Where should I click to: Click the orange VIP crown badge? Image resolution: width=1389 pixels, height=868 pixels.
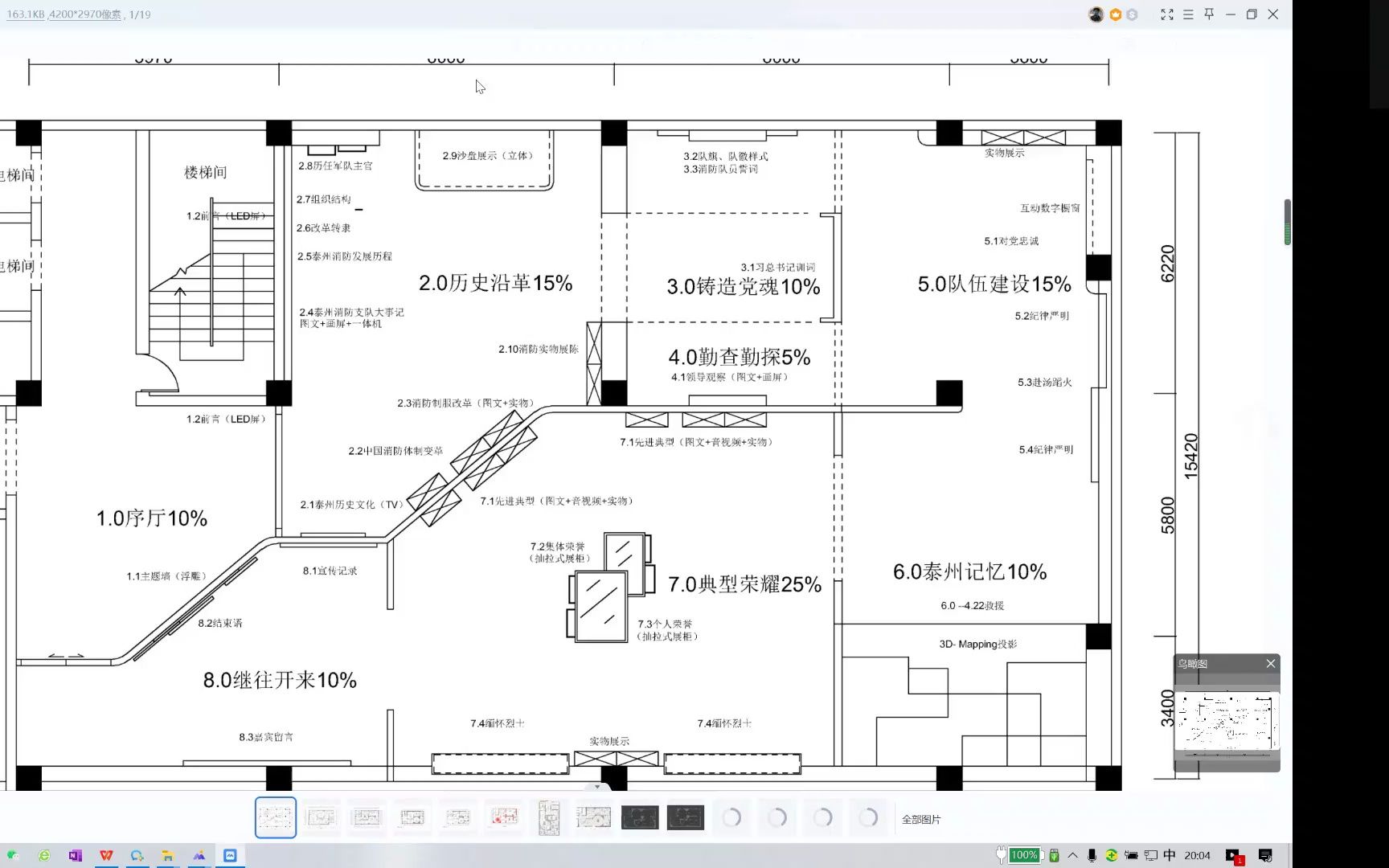[x=1115, y=14]
